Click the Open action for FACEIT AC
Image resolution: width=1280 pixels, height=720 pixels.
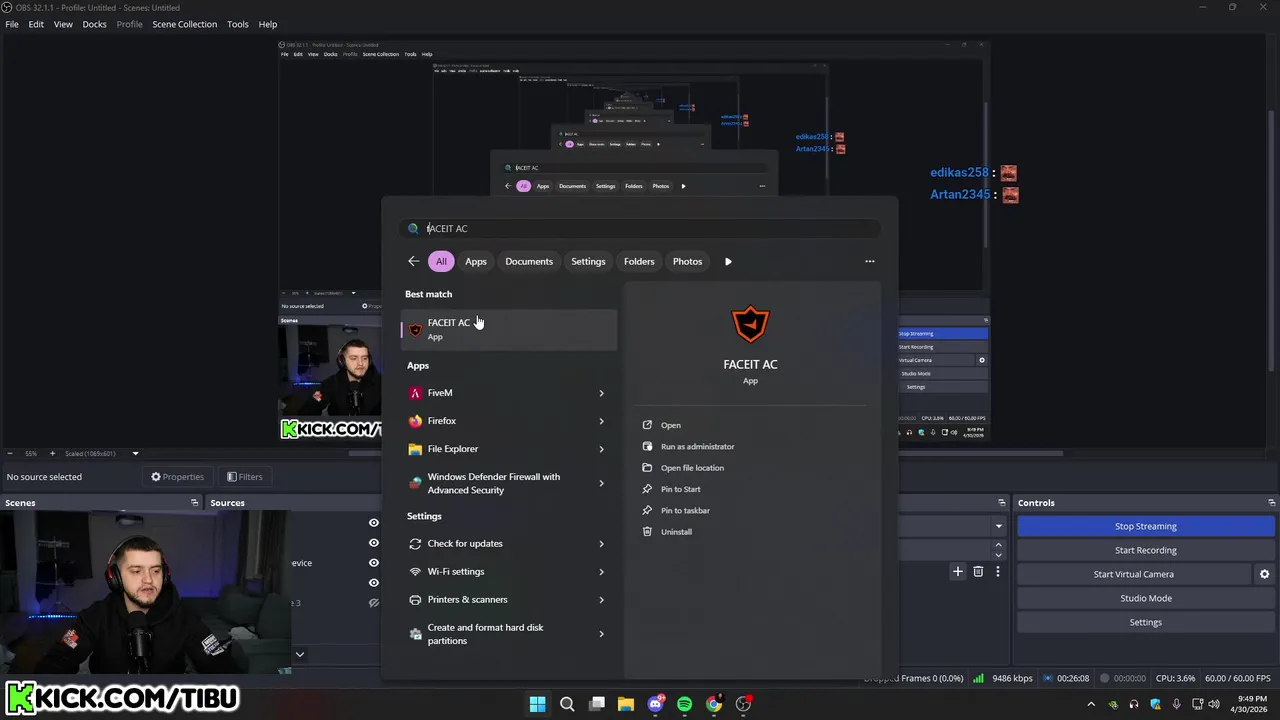pos(670,425)
